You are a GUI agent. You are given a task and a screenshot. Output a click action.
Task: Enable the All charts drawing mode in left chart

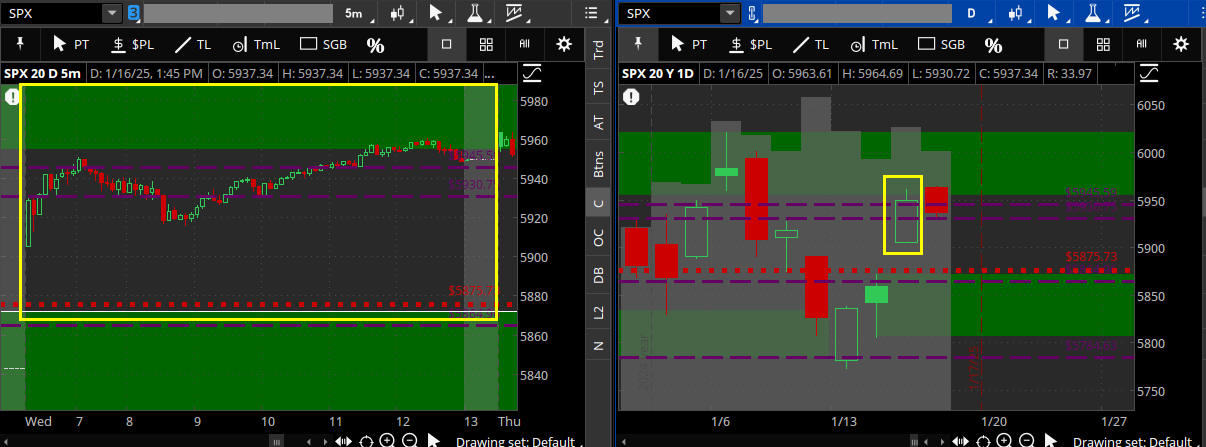(x=524, y=45)
